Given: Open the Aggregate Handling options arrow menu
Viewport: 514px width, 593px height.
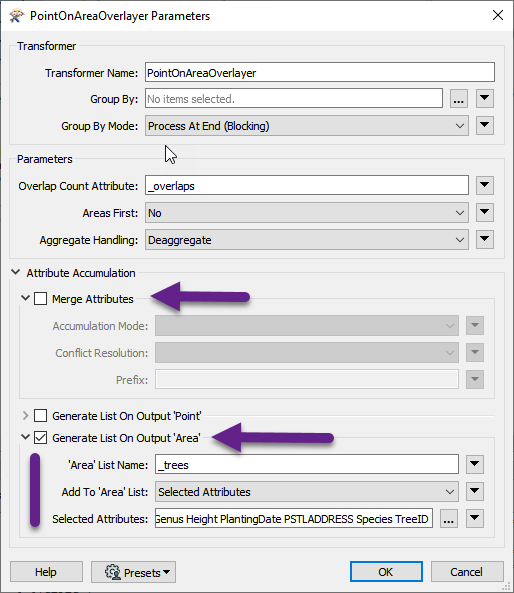Looking at the screenshot, I should click(x=484, y=239).
